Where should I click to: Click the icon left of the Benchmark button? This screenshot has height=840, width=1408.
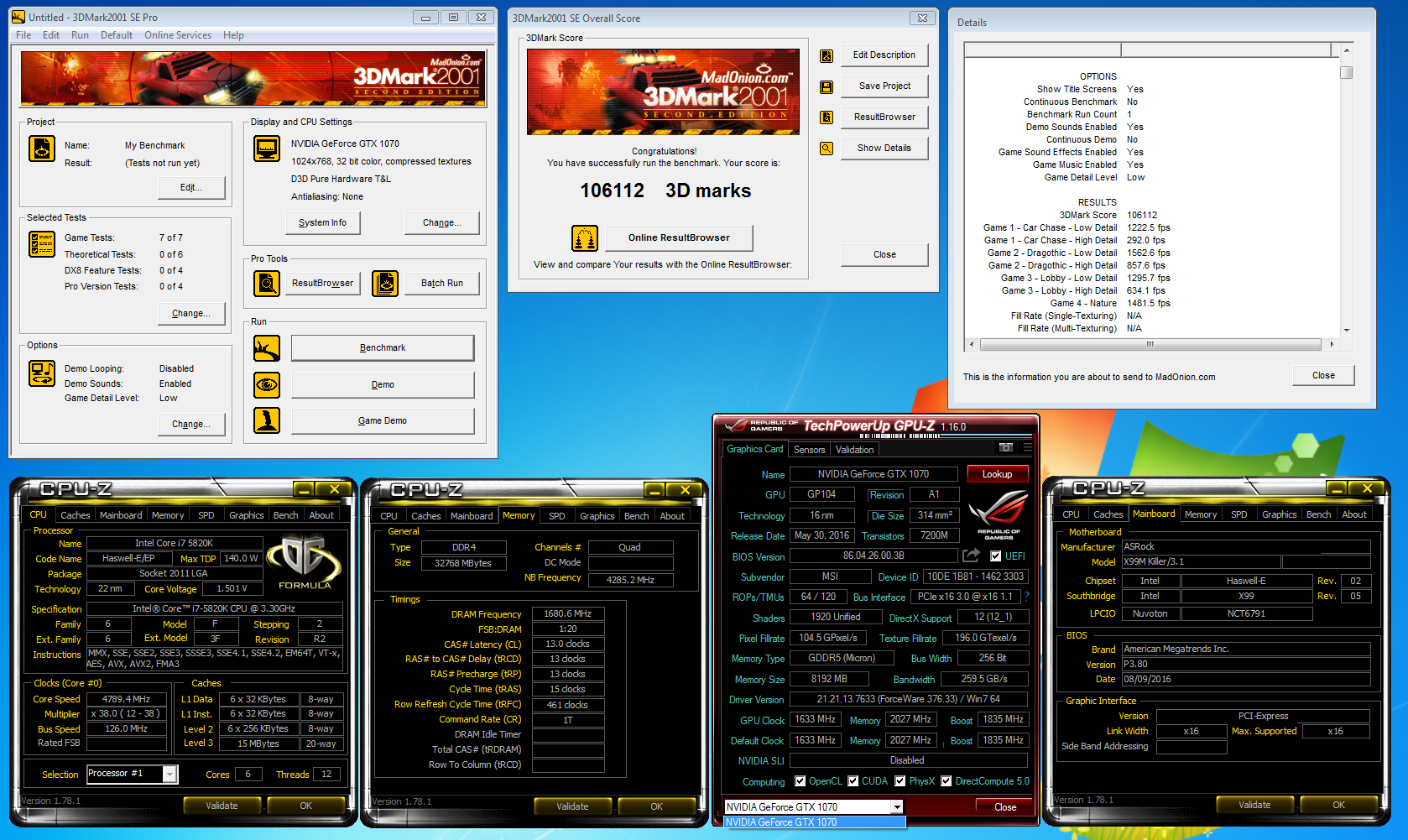[267, 348]
